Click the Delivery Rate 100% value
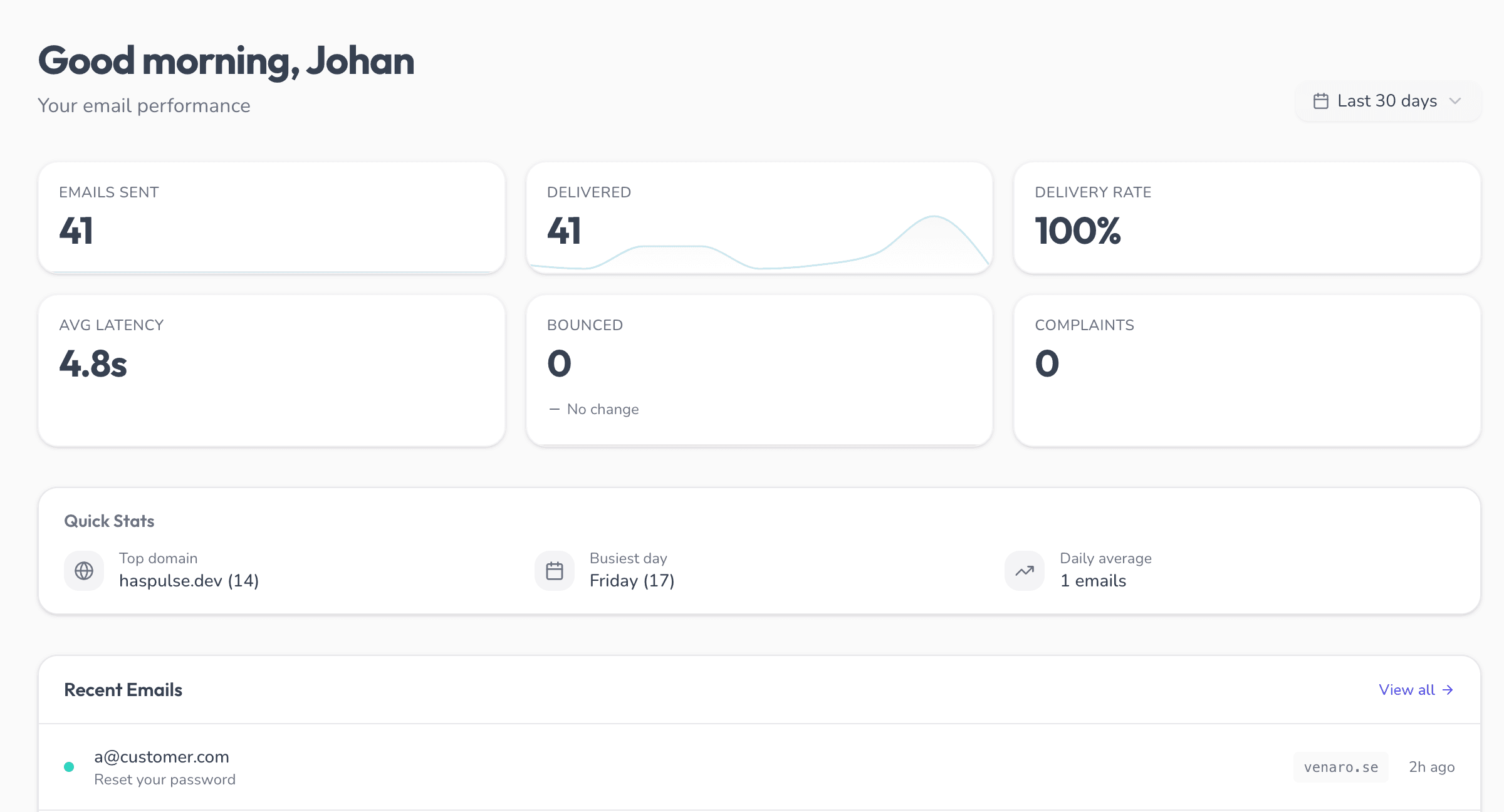 pos(1077,231)
